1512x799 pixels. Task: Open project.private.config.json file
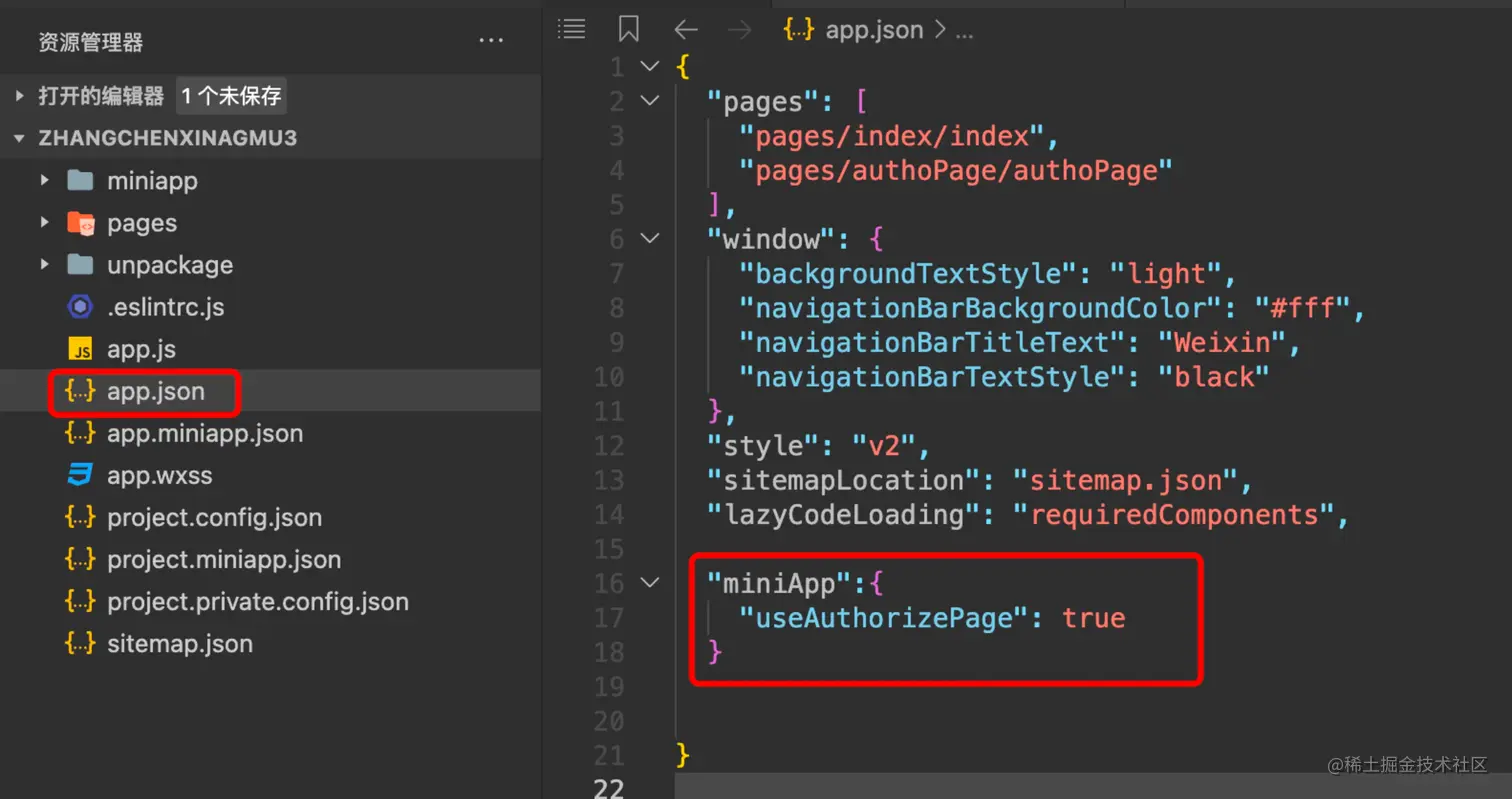pyautogui.click(x=258, y=601)
